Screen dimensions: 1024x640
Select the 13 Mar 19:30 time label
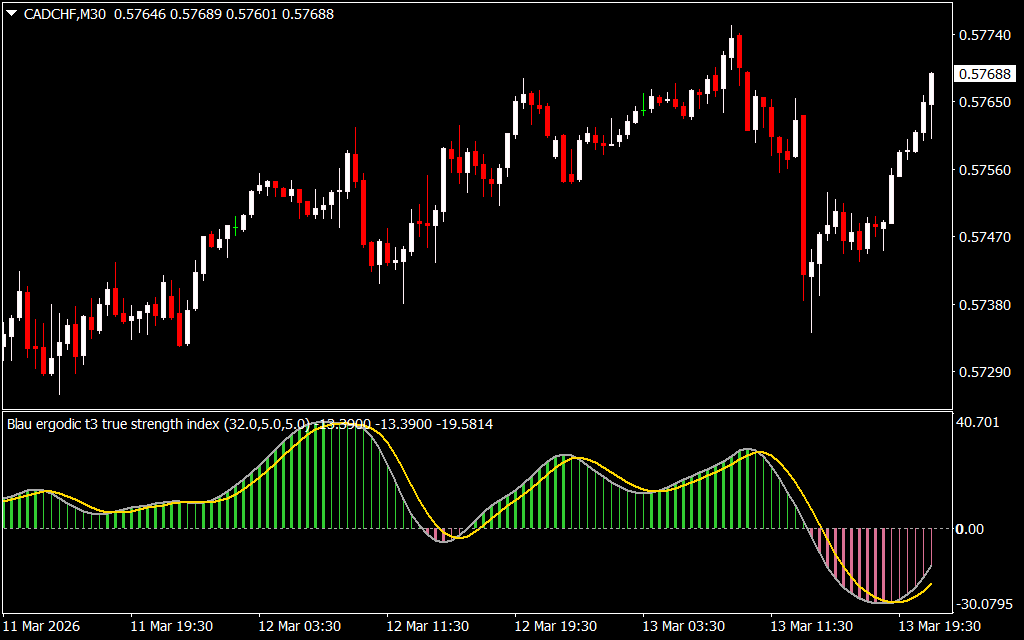tap(940, 626)
